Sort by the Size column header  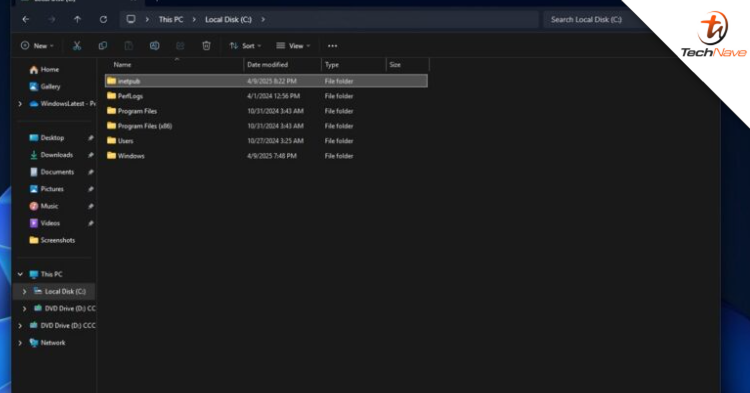[x=395, y=65]
